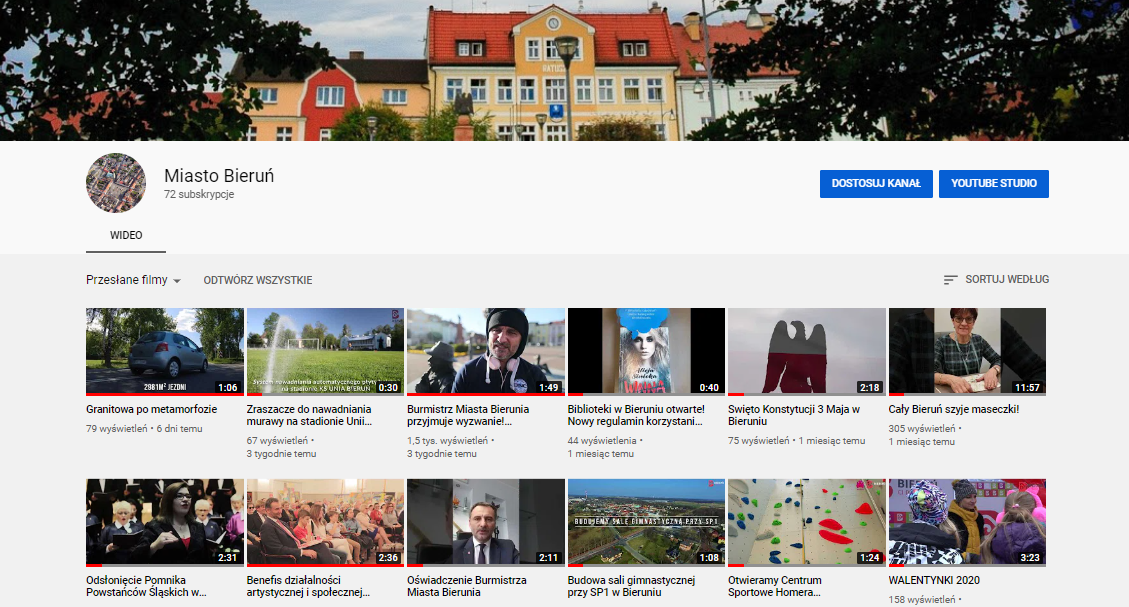This screenshot has width=1129, height=607.
Task: Open the Sortuj według sorting menu
Action: coord(1006,280)
